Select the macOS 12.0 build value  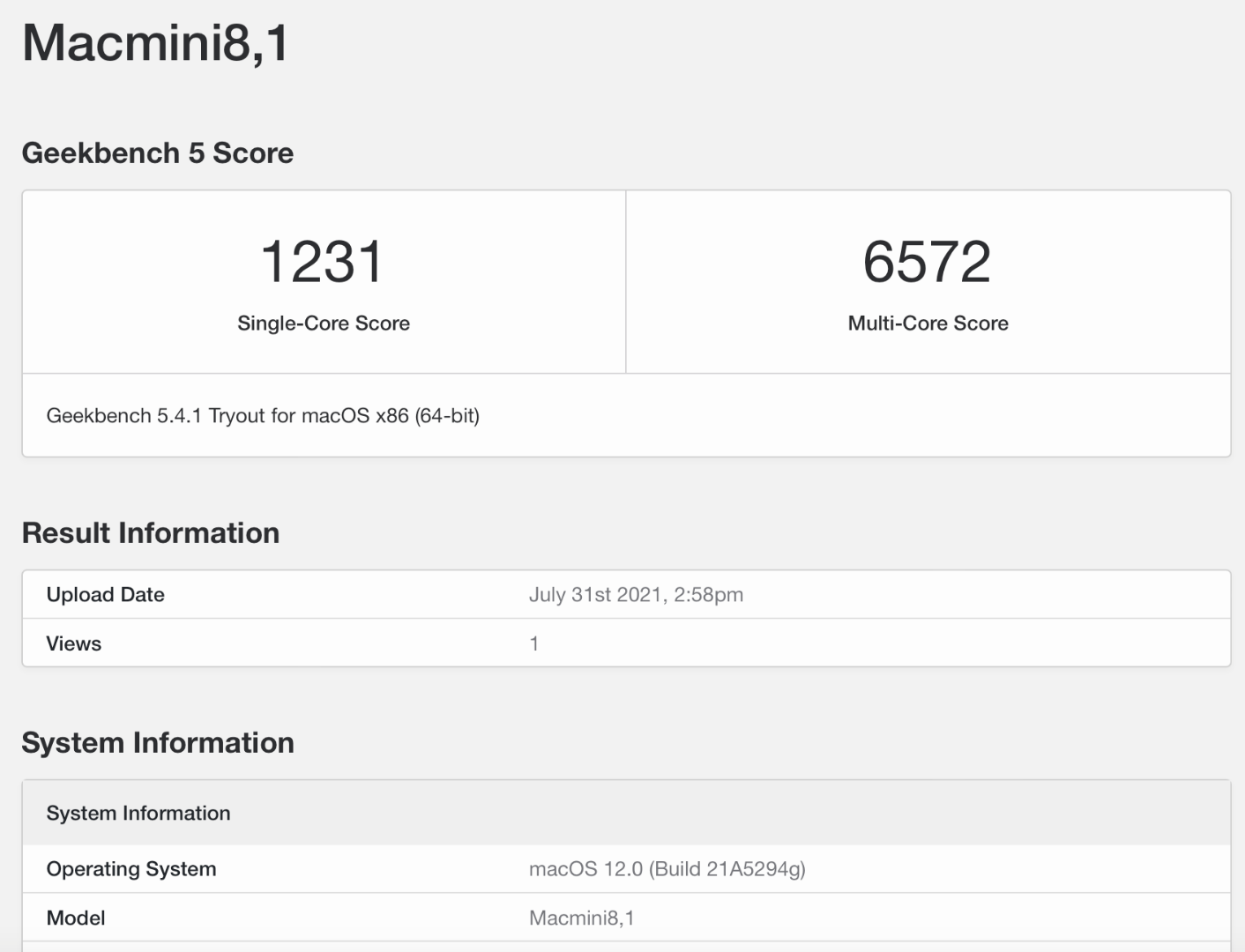pos(667,869)
